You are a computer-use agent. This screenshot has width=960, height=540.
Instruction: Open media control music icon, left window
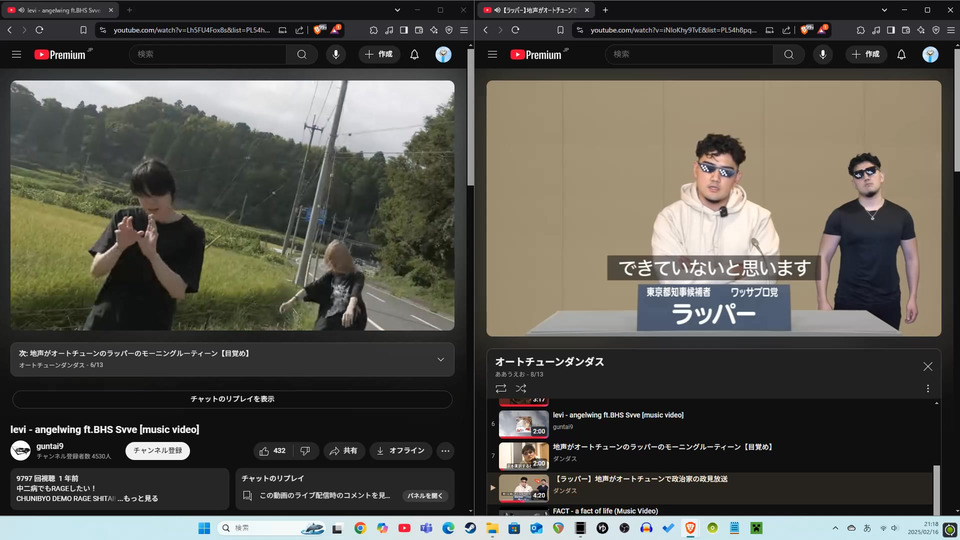389,29
